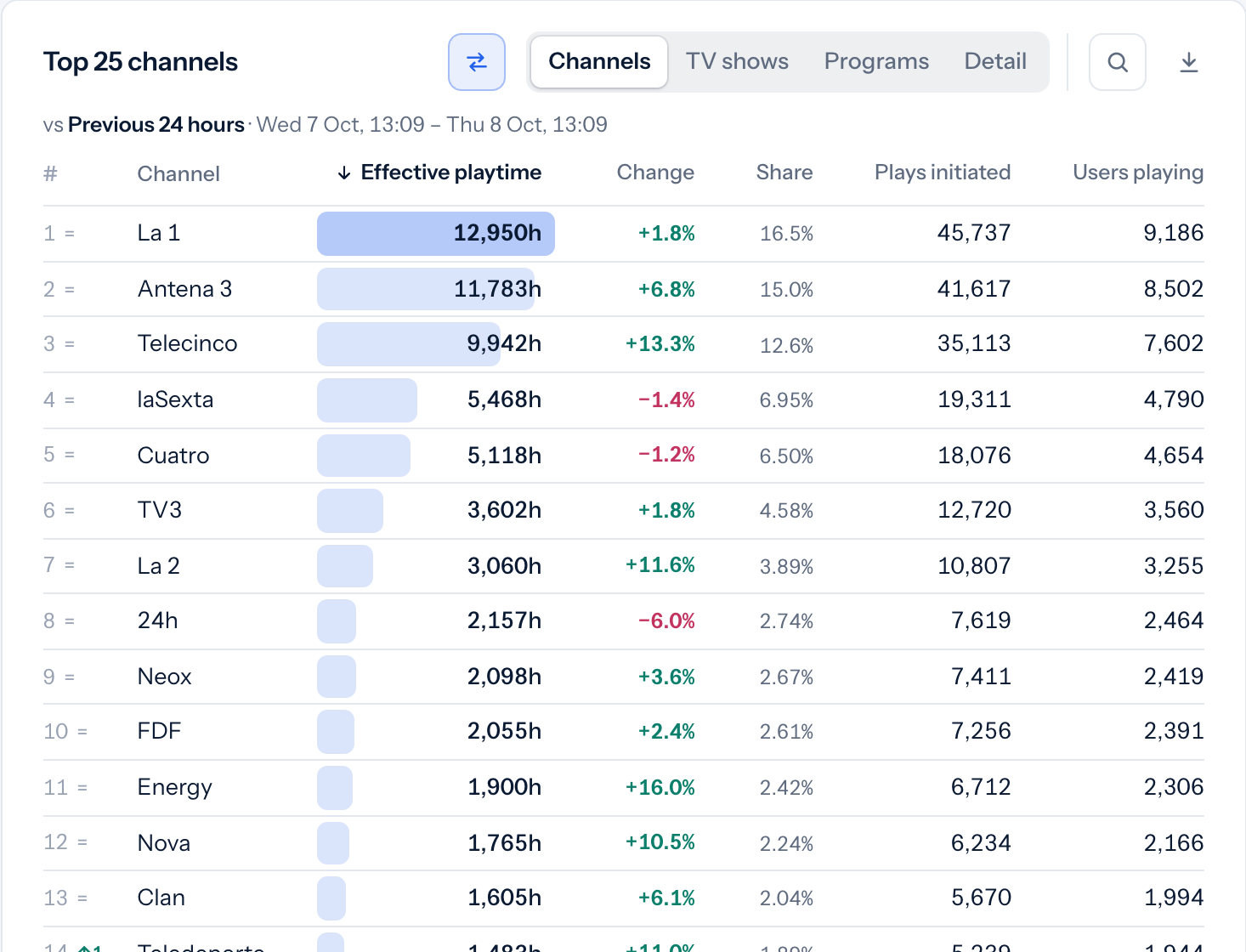Click the Clan channel name
This screenshot has height=952, width=1246.
pyautogui.click(x=161, y=898)
